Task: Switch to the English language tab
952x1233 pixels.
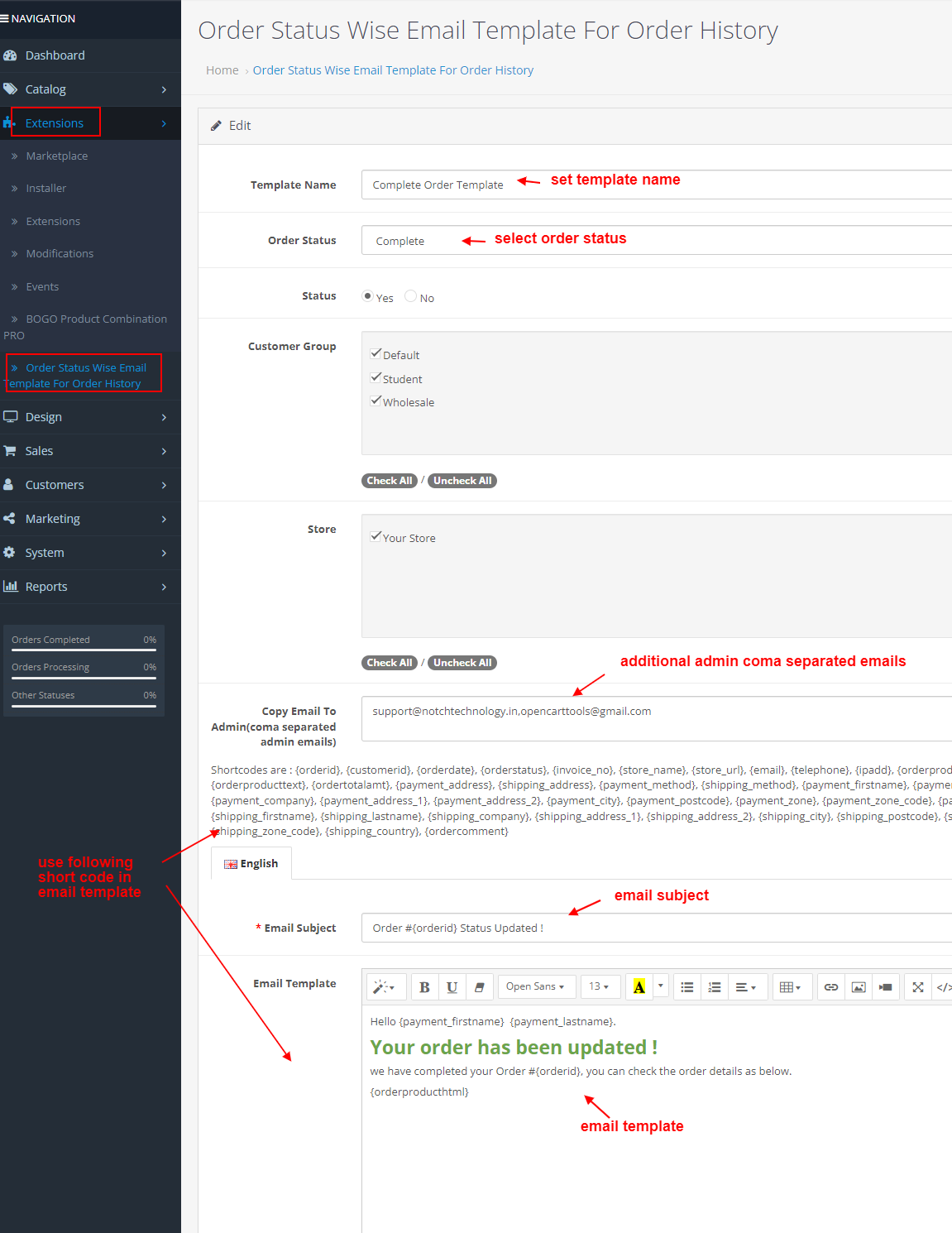Action: coord(251,863)
